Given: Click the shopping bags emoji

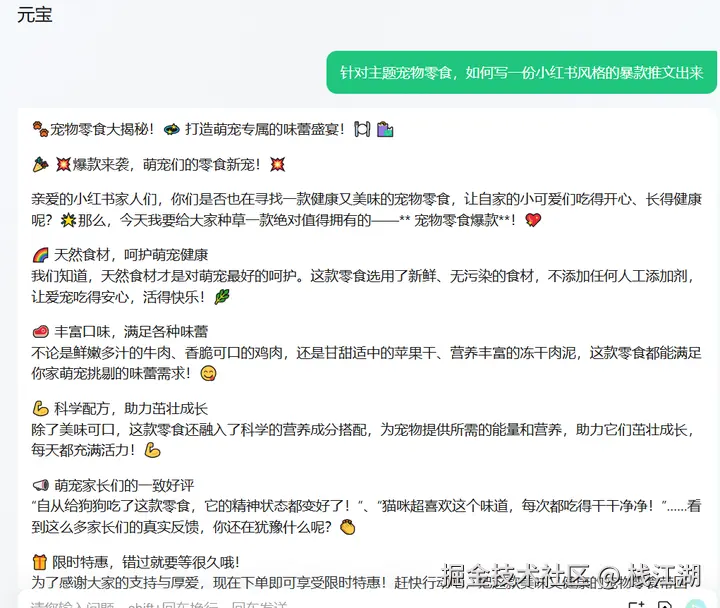Looking at the screenshot, I should pos(385,129).
